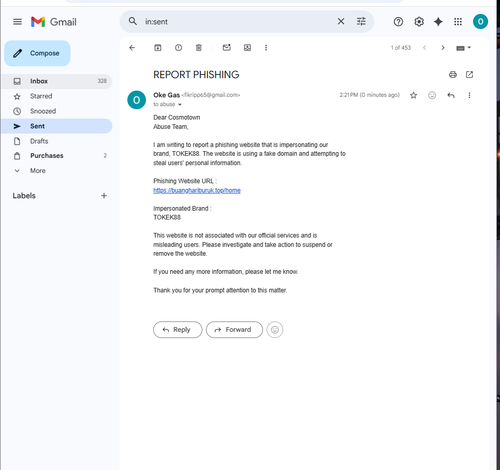This screenshot has height=470, width=500.
Task: Delete this email with trash icon
Action: tap(199, 48)
